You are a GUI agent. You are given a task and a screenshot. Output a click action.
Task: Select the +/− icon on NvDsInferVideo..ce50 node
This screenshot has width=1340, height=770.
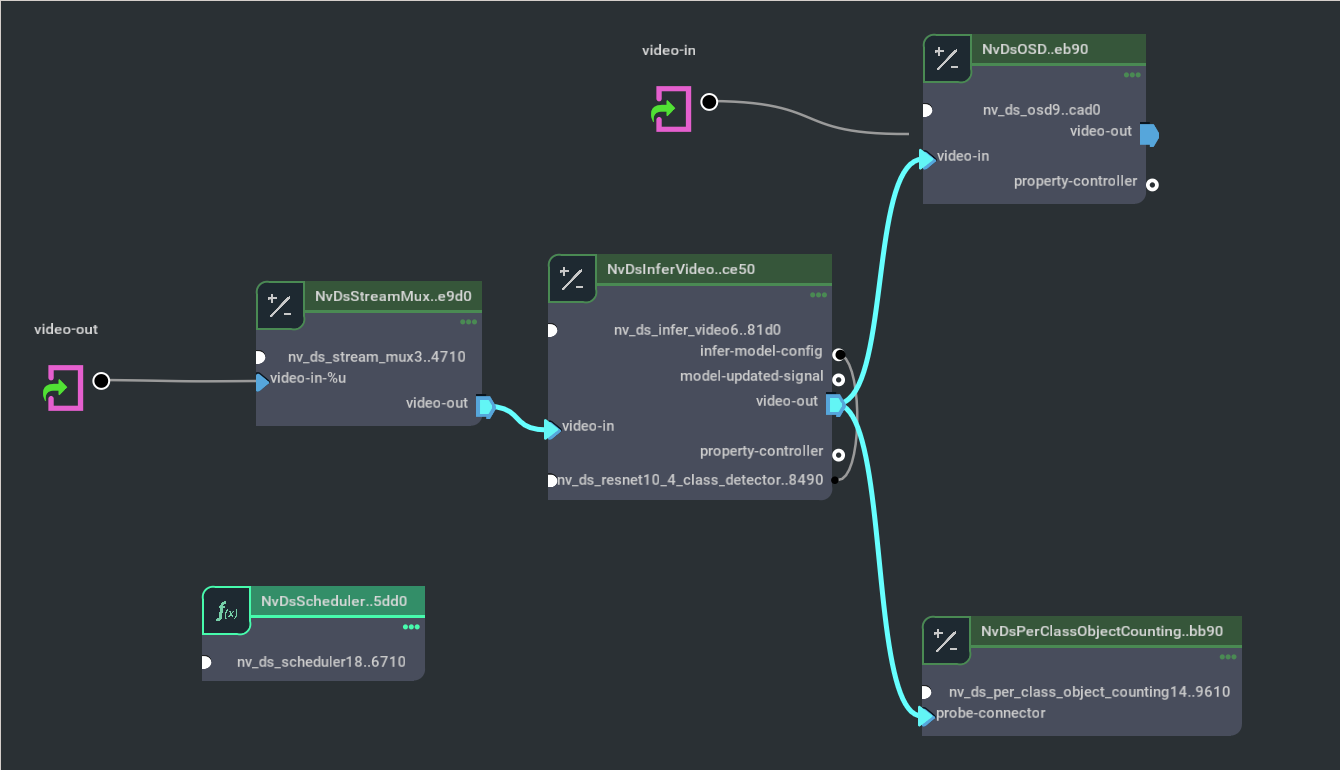pyautogui.click(x=572, y=278)
